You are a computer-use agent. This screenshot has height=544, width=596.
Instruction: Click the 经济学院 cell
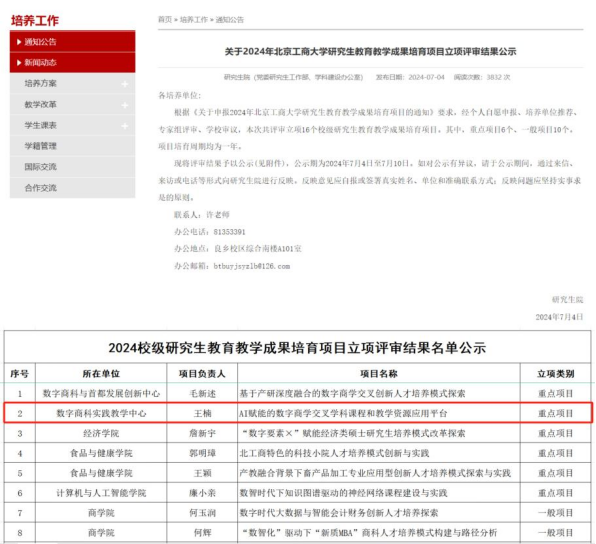101,433
